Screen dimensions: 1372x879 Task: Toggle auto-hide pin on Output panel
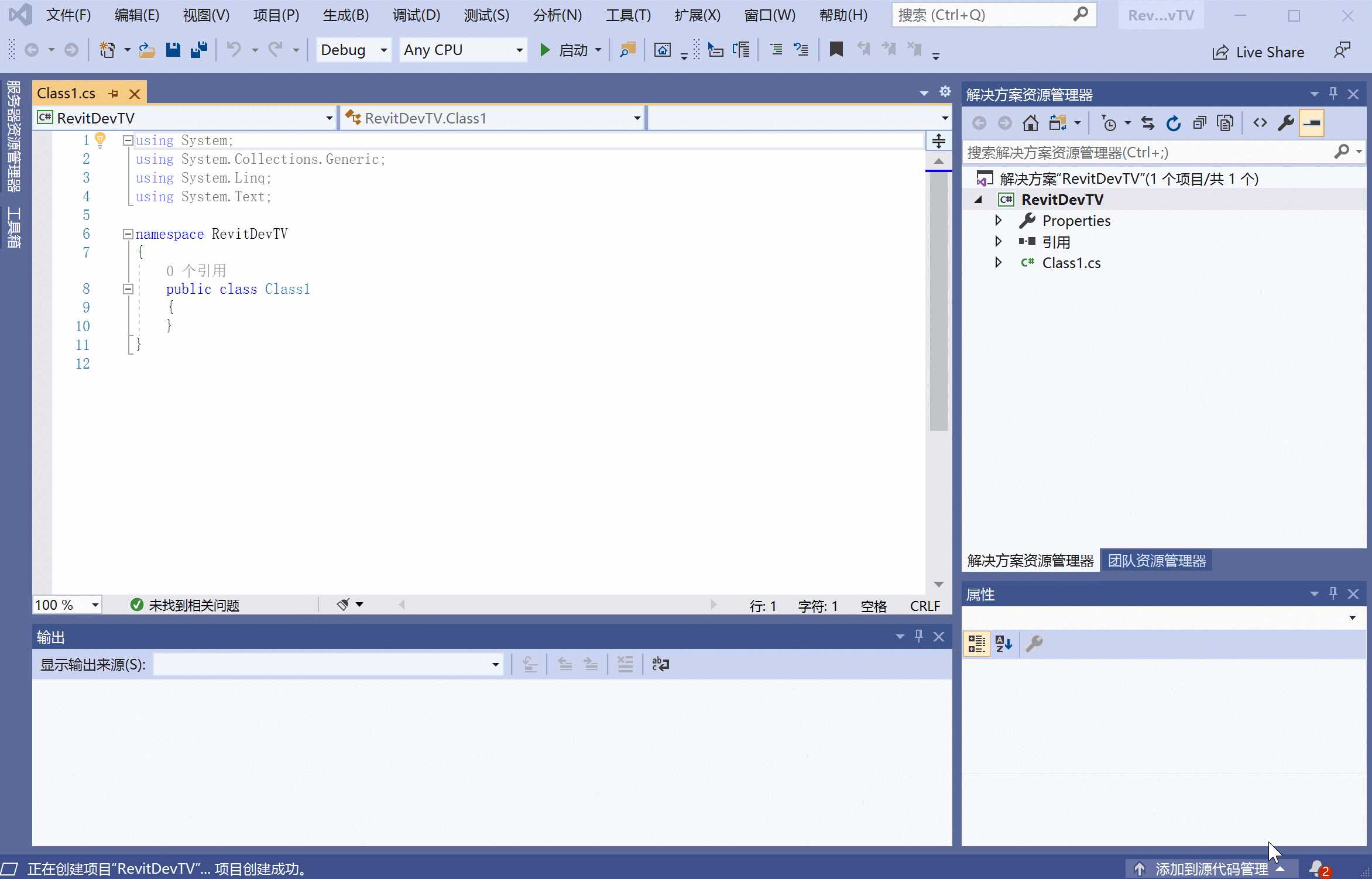coord(919,636)
